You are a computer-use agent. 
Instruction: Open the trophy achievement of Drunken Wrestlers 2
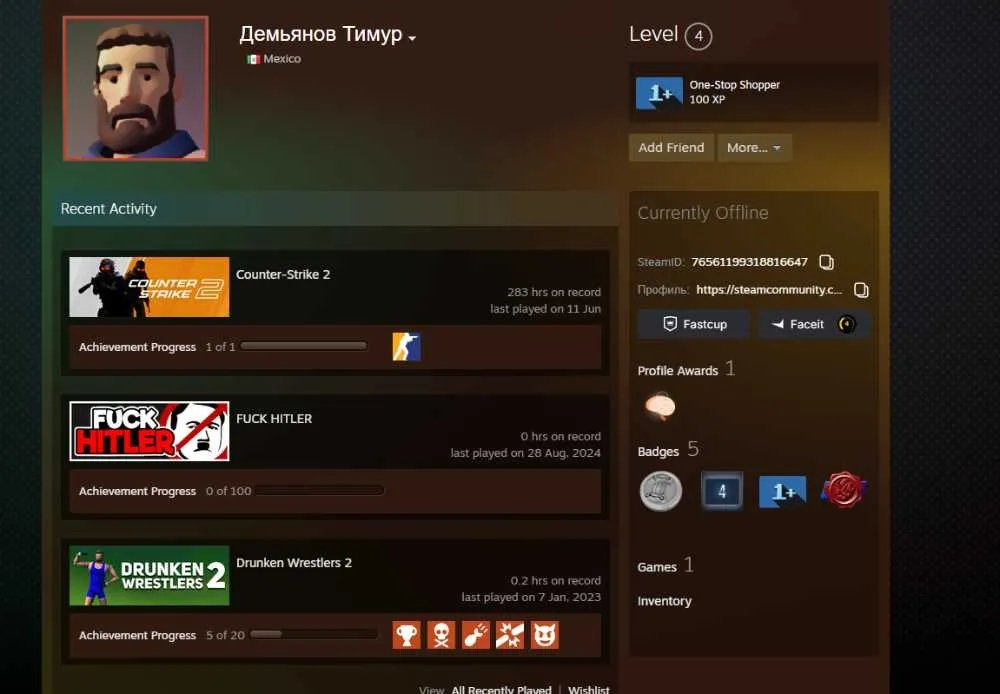[x=406, y=635]
